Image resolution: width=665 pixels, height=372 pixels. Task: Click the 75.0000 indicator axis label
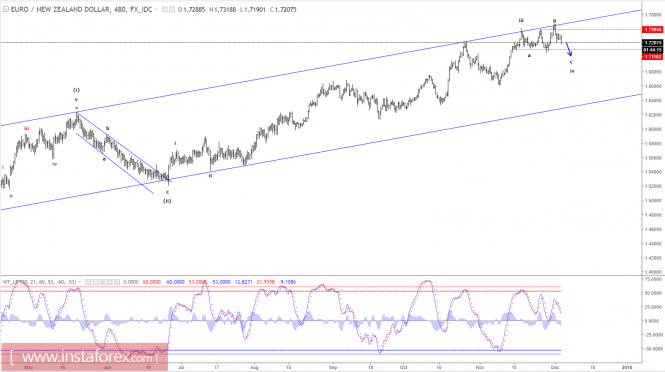(x=654, y=279)
